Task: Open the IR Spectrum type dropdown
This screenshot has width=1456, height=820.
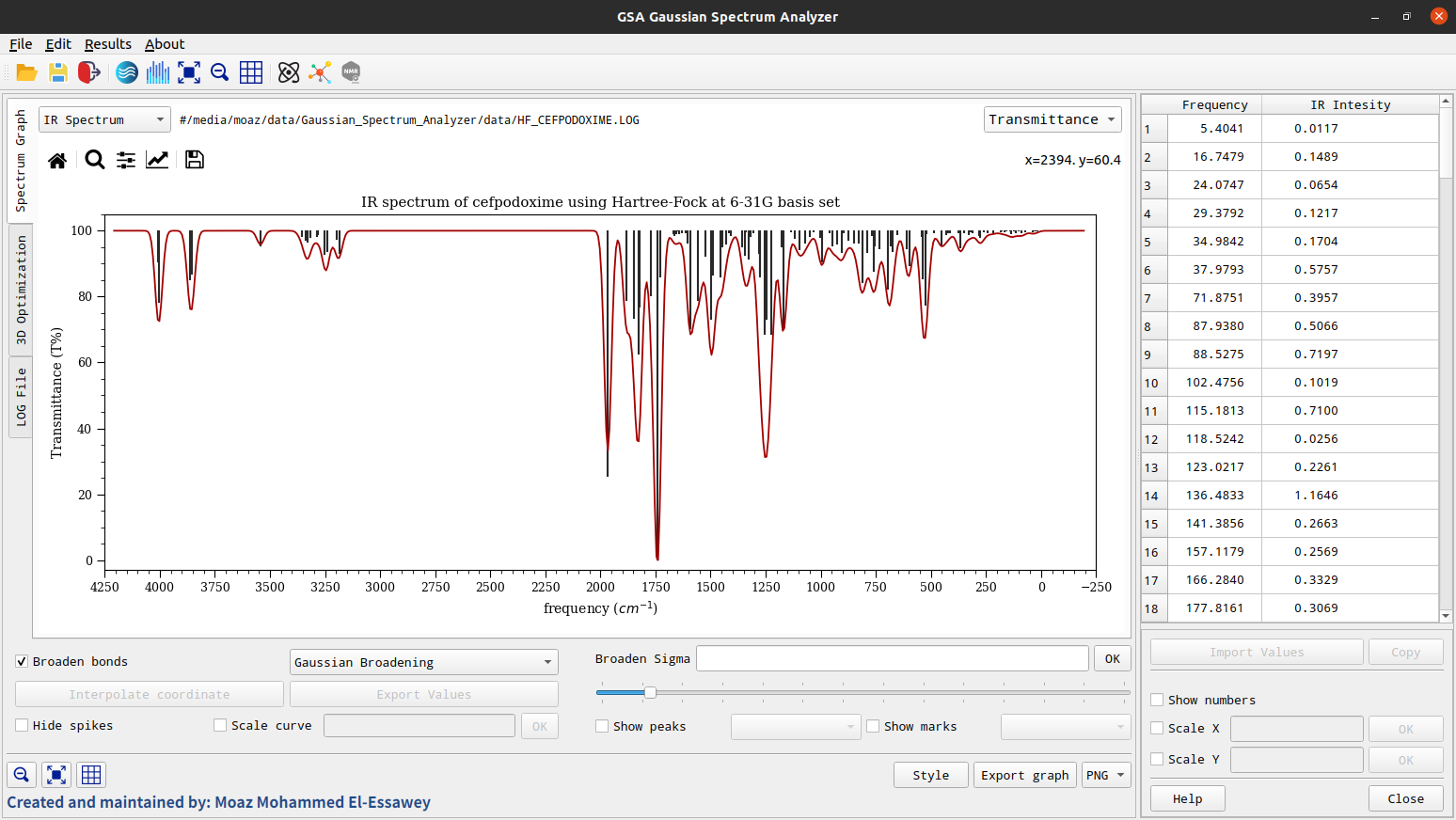Action: tap(104, 119)
